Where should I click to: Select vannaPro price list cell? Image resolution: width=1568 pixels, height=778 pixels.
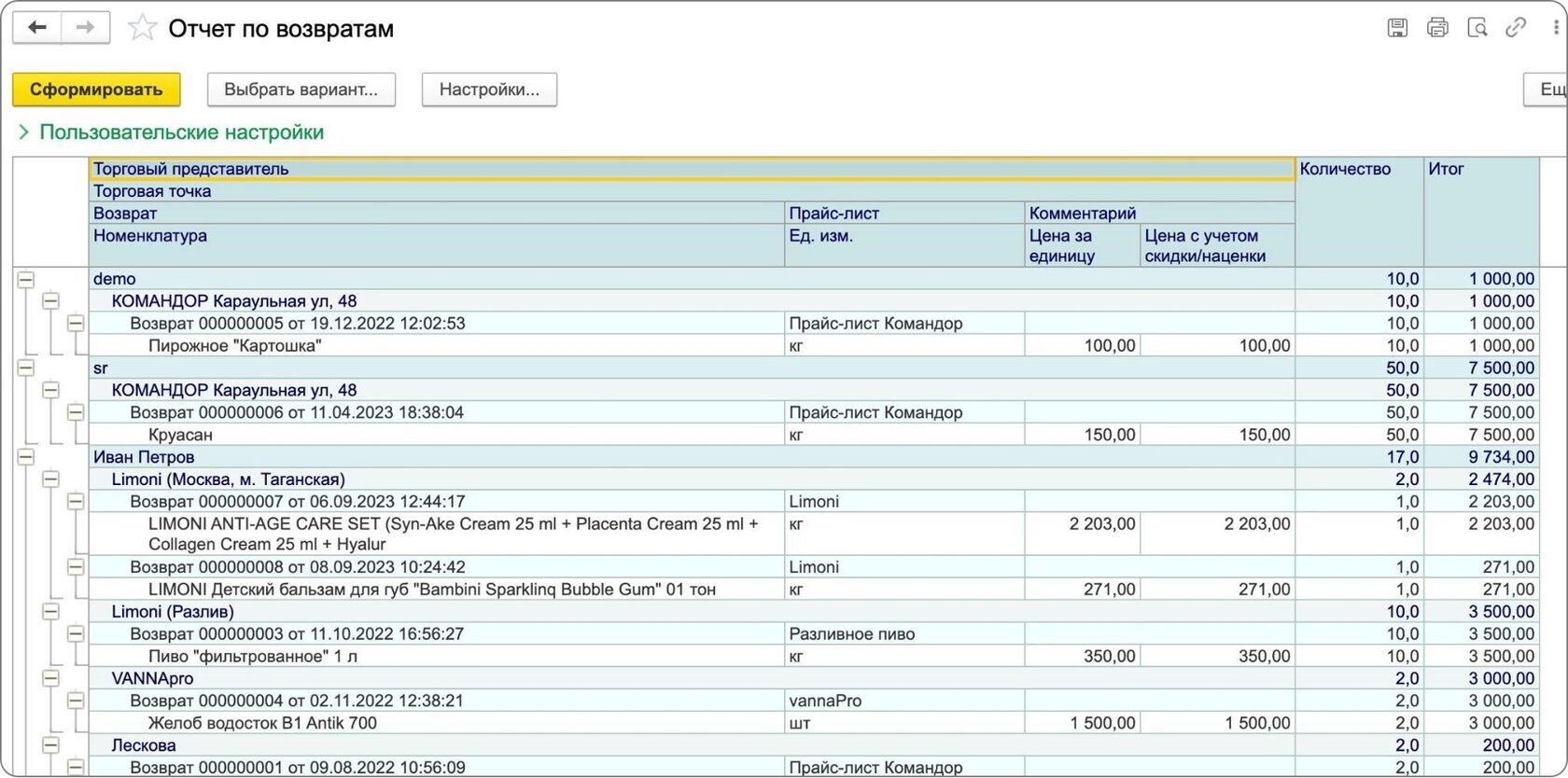tap(904, 701)
